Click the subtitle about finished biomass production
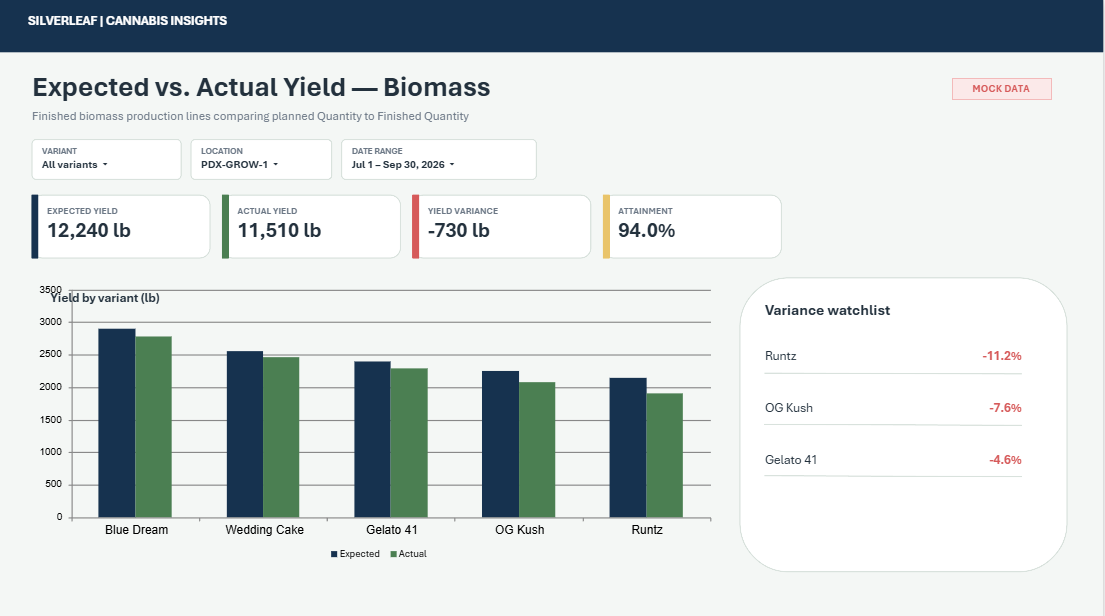Viewport: 1105px width, 616px height. (250, 116)
